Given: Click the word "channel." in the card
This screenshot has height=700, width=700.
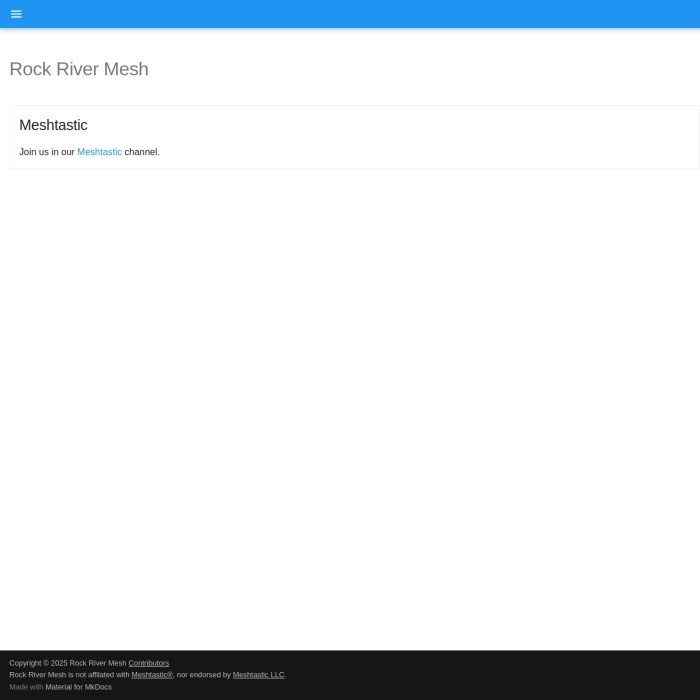Looking at the screenshot, I should (142, 152).
